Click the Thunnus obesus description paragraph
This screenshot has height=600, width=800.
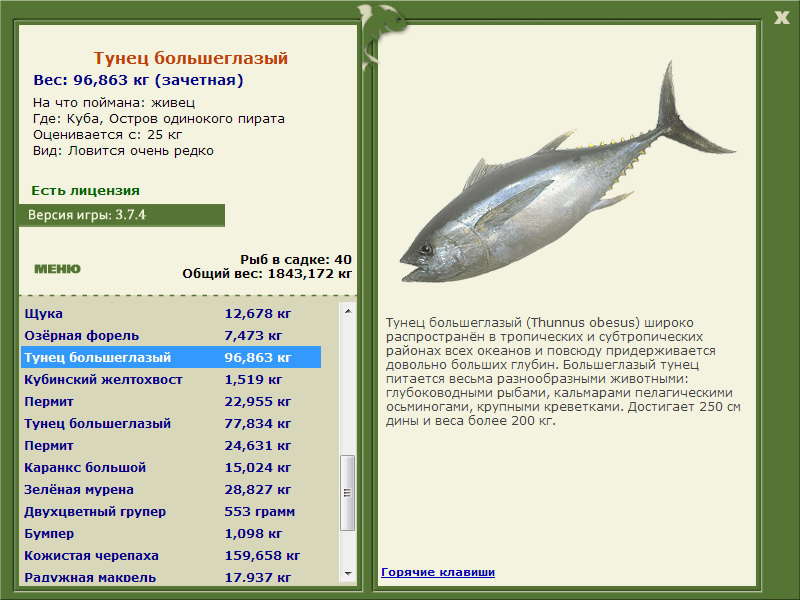pos(563,372)
